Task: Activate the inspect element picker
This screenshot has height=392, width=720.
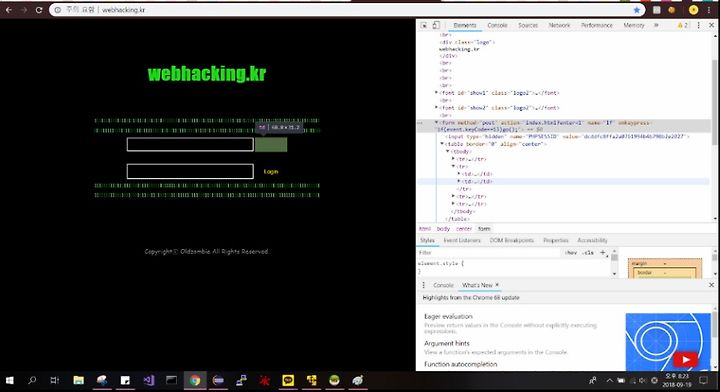Action: [424, 25]
